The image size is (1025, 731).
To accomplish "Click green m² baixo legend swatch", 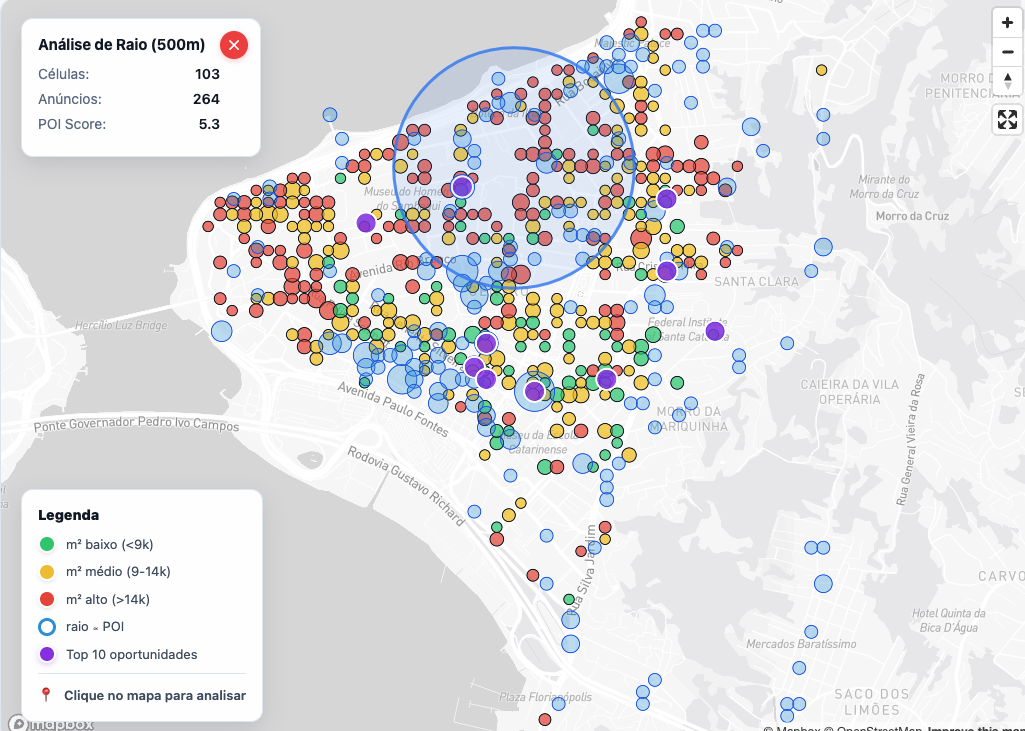I will (x=47, y=545).
